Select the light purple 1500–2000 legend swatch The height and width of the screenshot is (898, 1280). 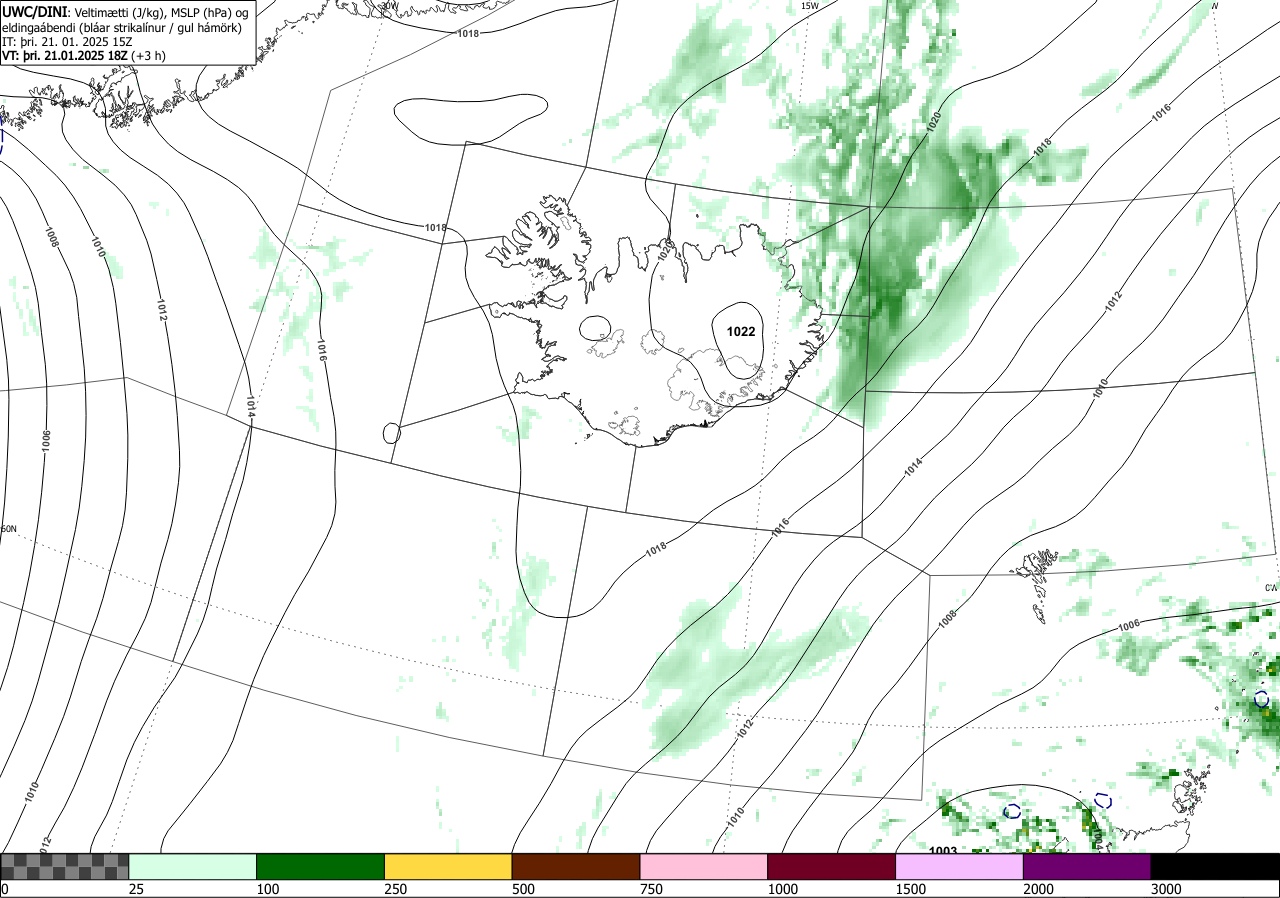pyautogui.click(x=959, y=866)
